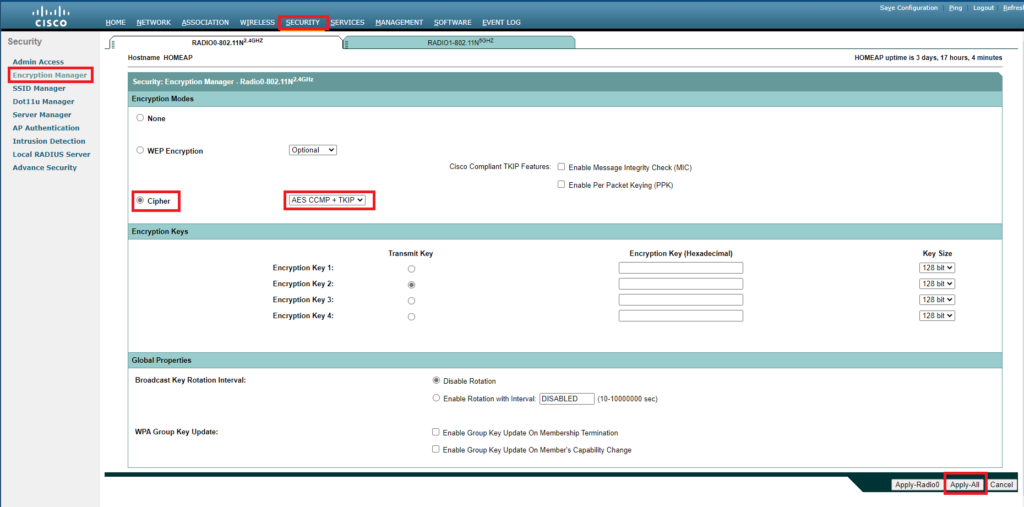Click the Cancel button
Screen dimensions: 1024x507
click(1001, 485)
